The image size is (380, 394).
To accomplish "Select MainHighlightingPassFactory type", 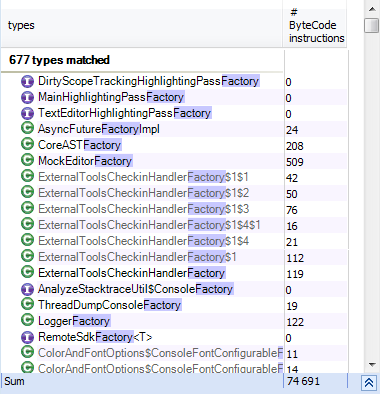I will [111, 97].
